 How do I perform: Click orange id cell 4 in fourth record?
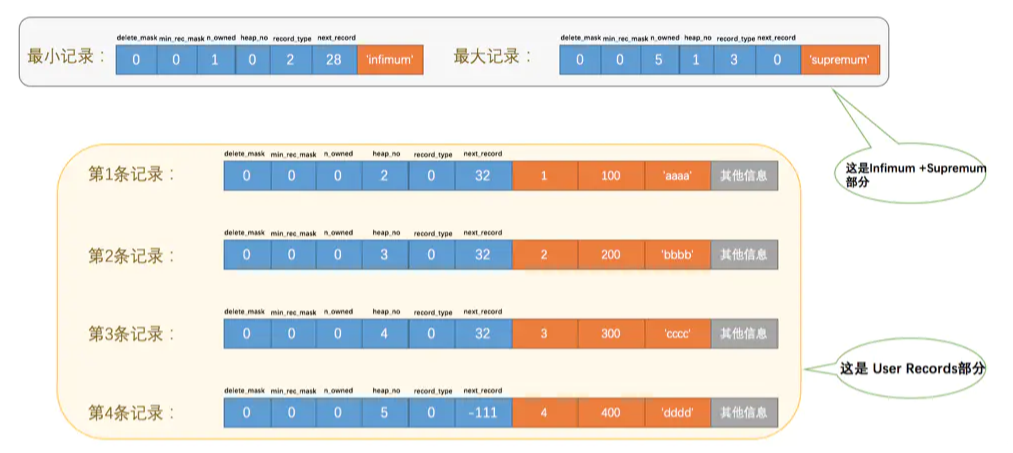pyautogui.click(x=545, y=412)
